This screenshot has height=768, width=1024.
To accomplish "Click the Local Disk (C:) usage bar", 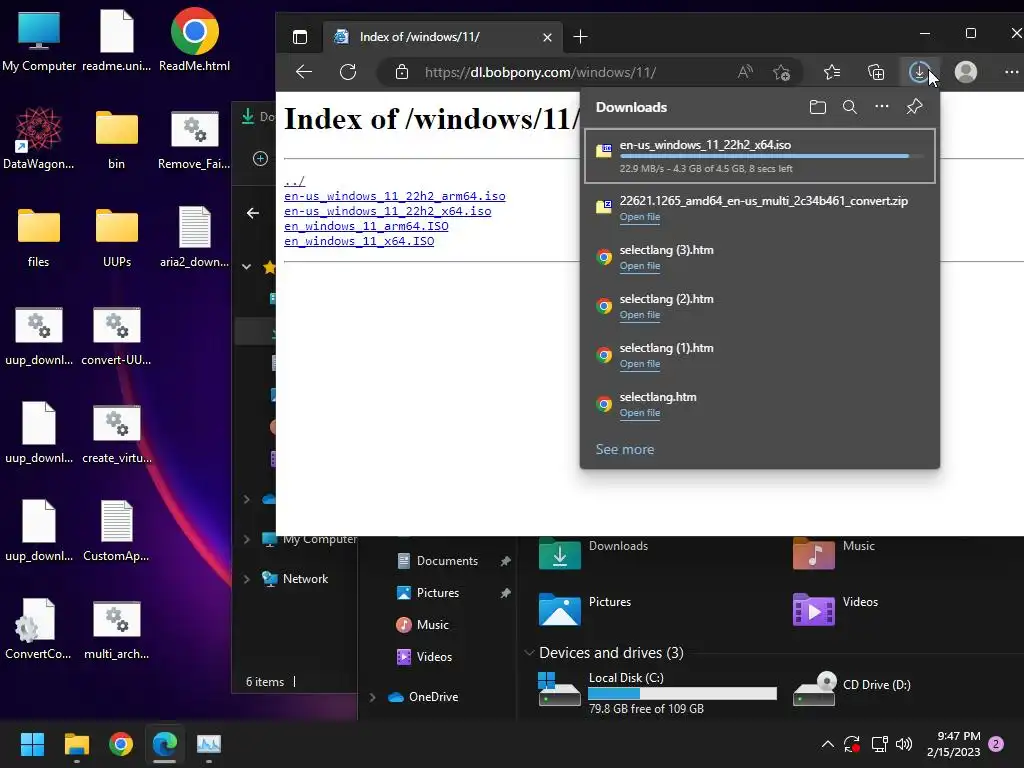I will click(x=682, y=694).
